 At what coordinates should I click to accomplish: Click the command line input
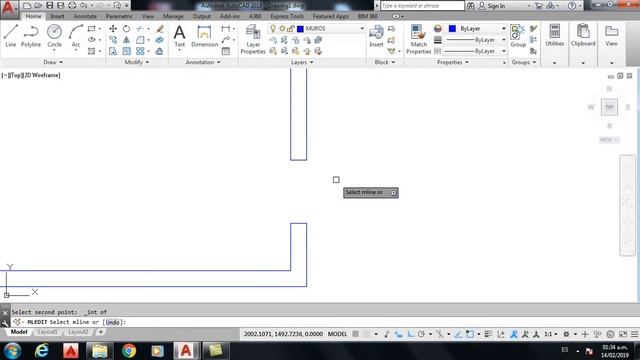pos(324,322)
